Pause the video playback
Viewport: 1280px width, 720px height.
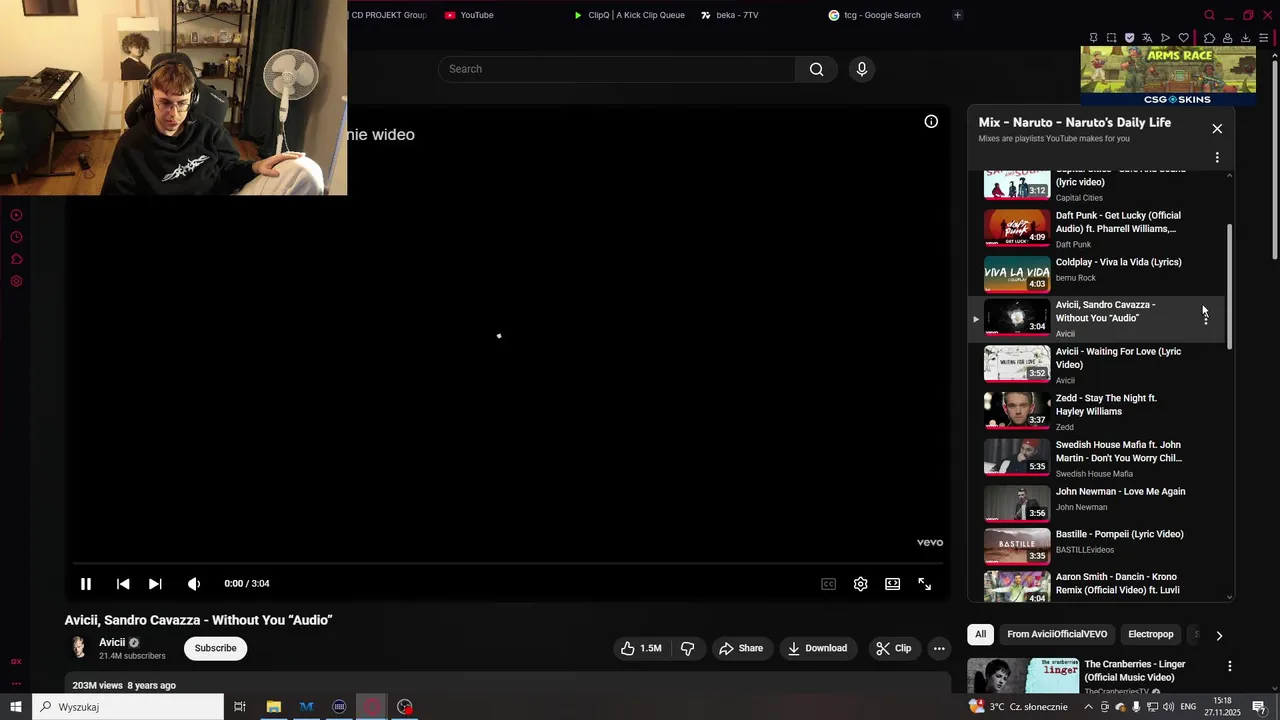pos(86,584)
